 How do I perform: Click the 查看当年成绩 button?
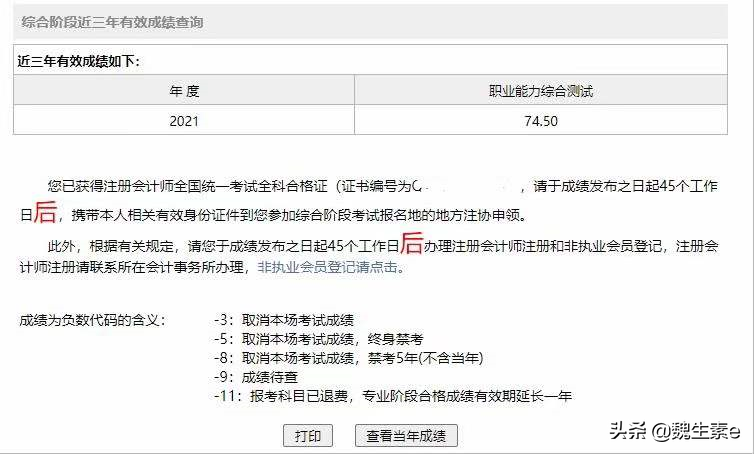click(x=406, y=436)
